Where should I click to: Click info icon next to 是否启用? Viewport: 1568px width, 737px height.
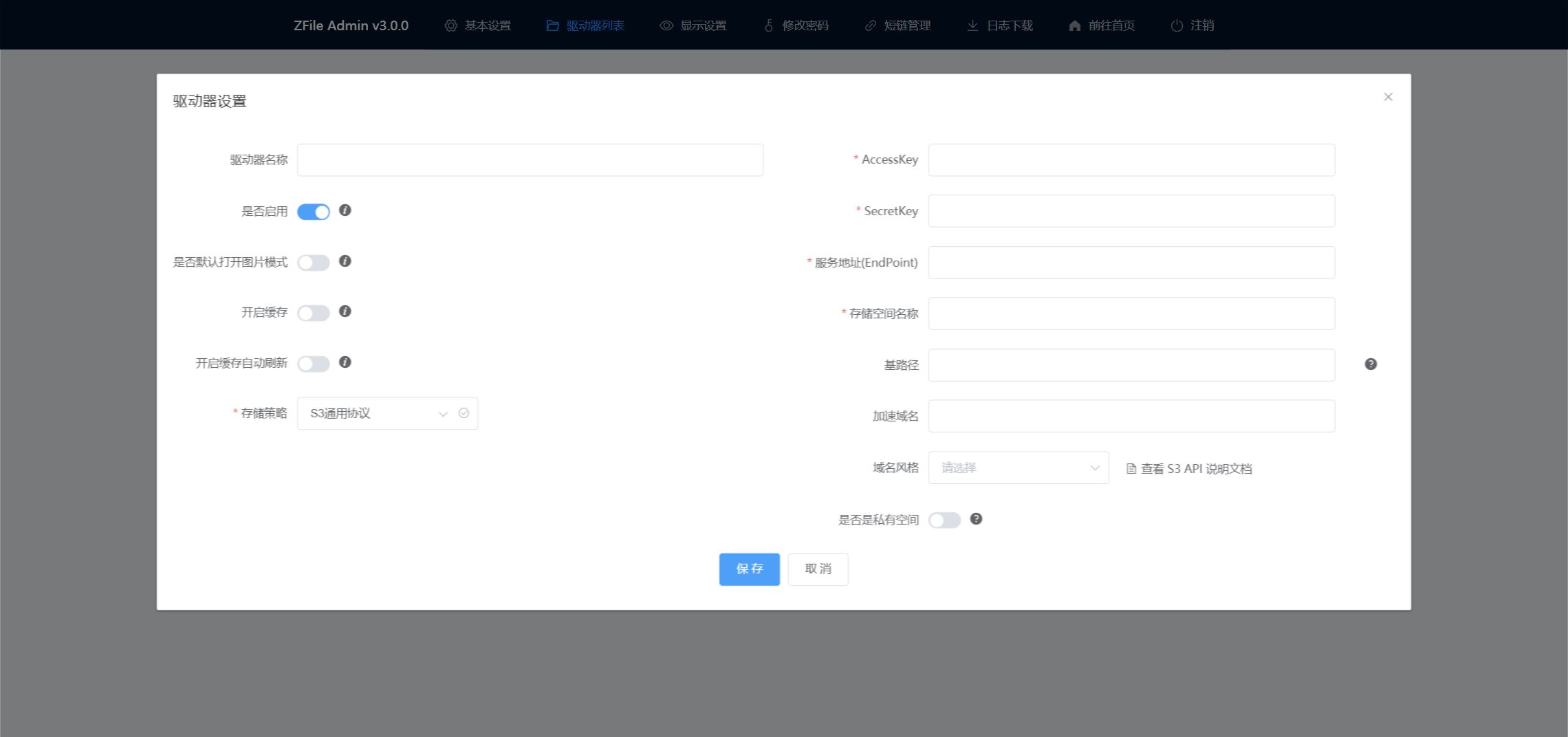[345, 210]
